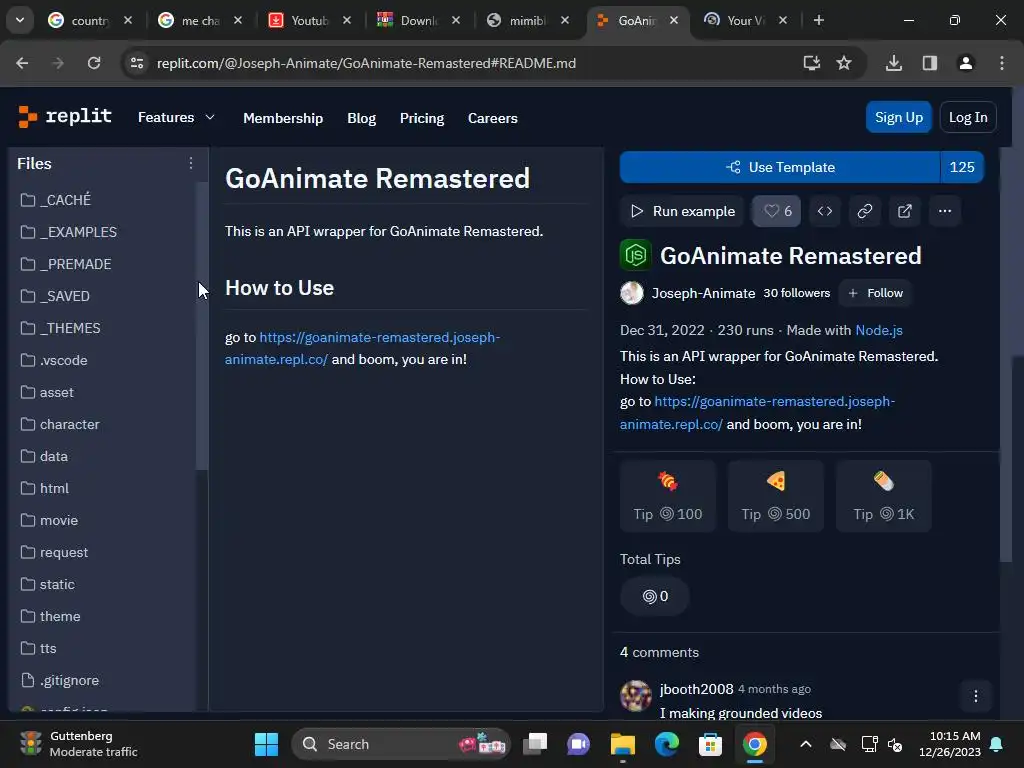
Task: Click the taskbar Search box
Action: click(401, 744)
